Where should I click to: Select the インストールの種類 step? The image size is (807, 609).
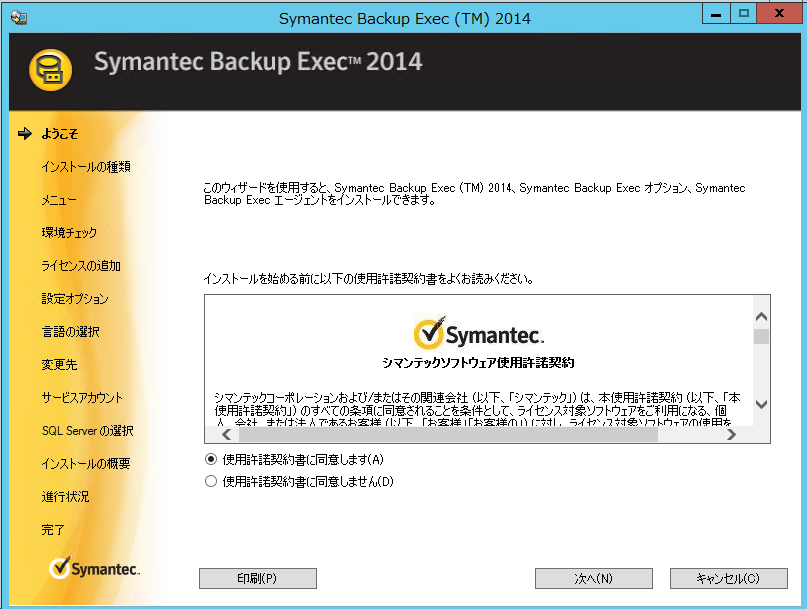click(86, 167)
